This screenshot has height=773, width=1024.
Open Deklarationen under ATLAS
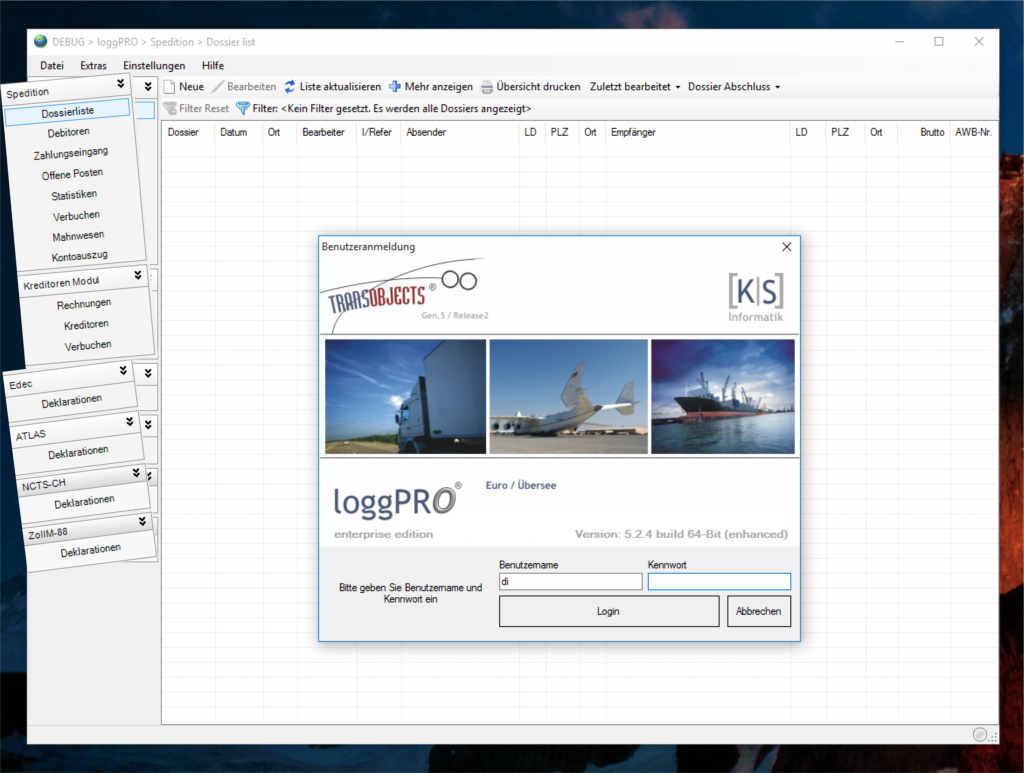(78, 452)
